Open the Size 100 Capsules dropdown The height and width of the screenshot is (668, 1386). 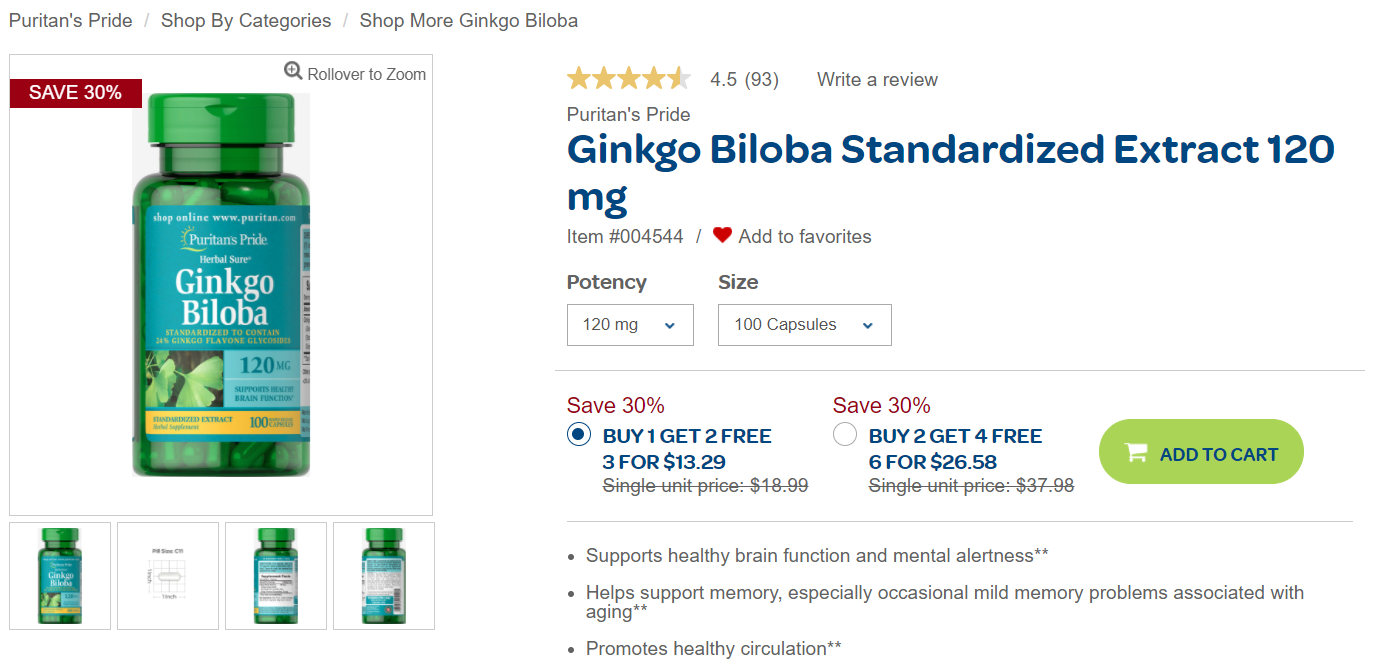(804, 325)
